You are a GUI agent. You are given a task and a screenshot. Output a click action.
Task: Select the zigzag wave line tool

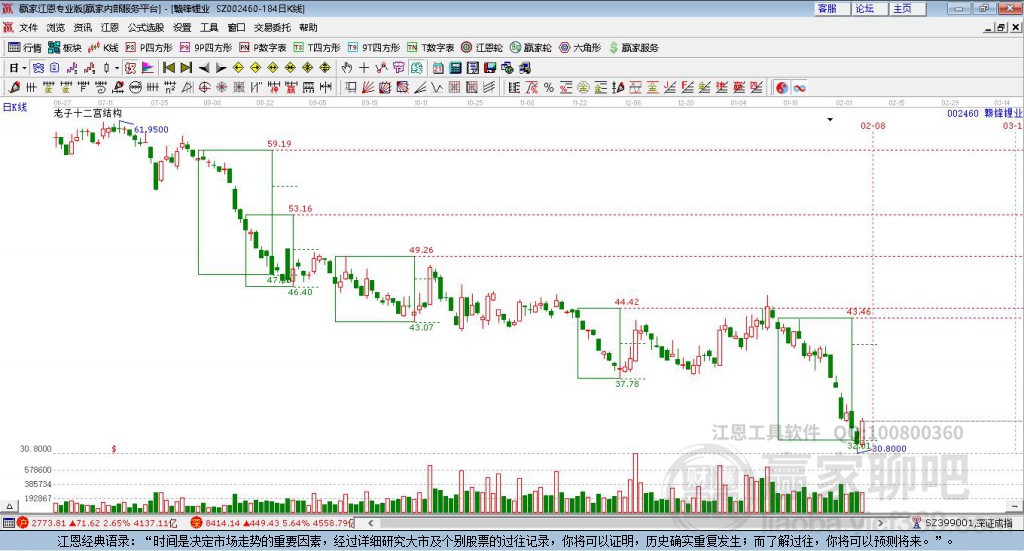pos(438,87)
